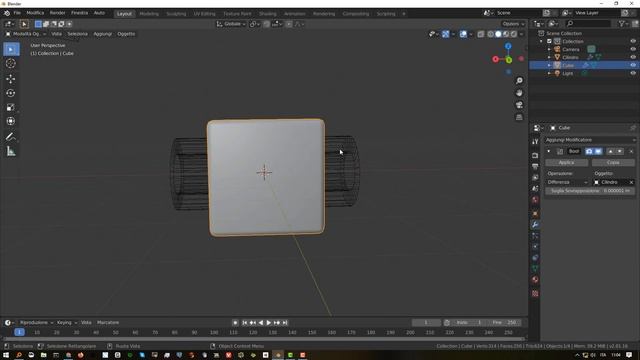Open the Options dropdown in viewport
Viewport: 640px width, 360px height.
click(513, 24)
